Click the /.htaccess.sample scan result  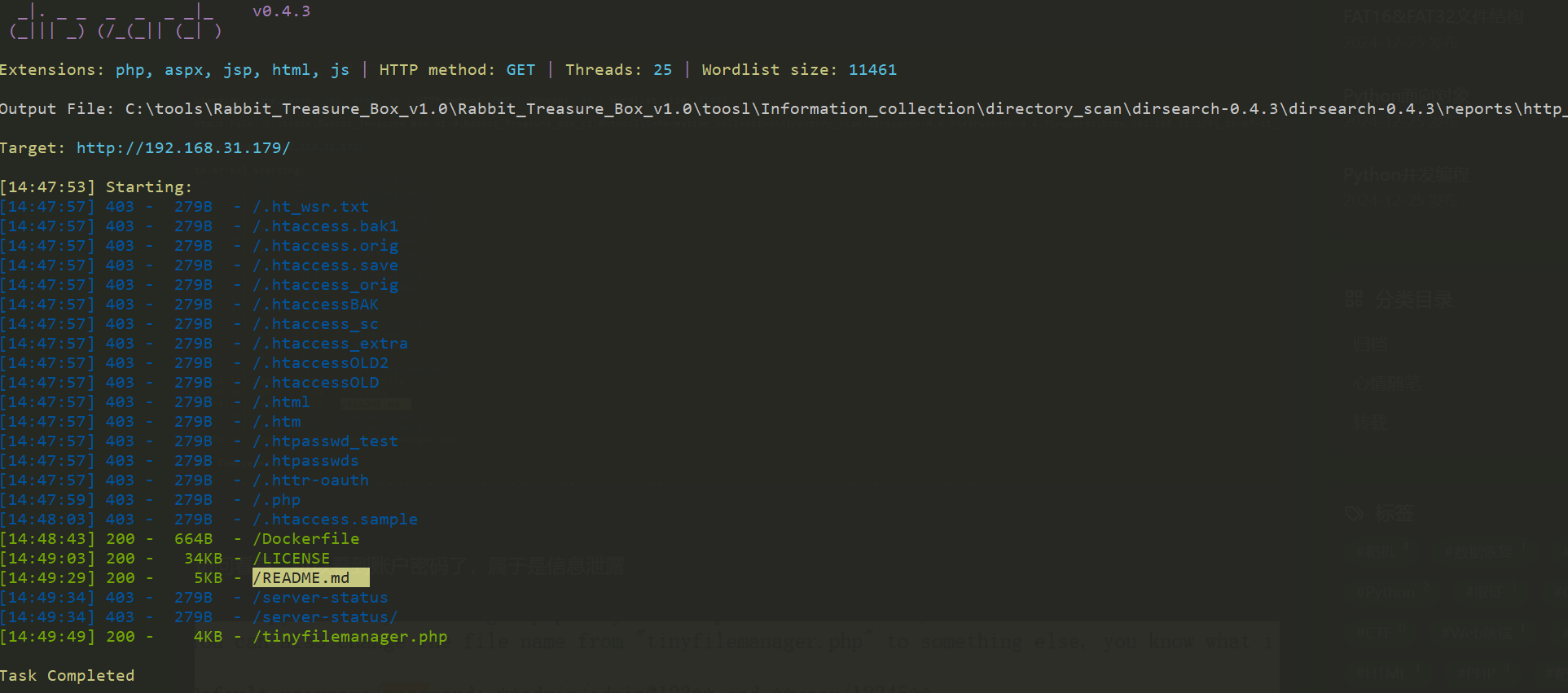[x=336, y=520]
